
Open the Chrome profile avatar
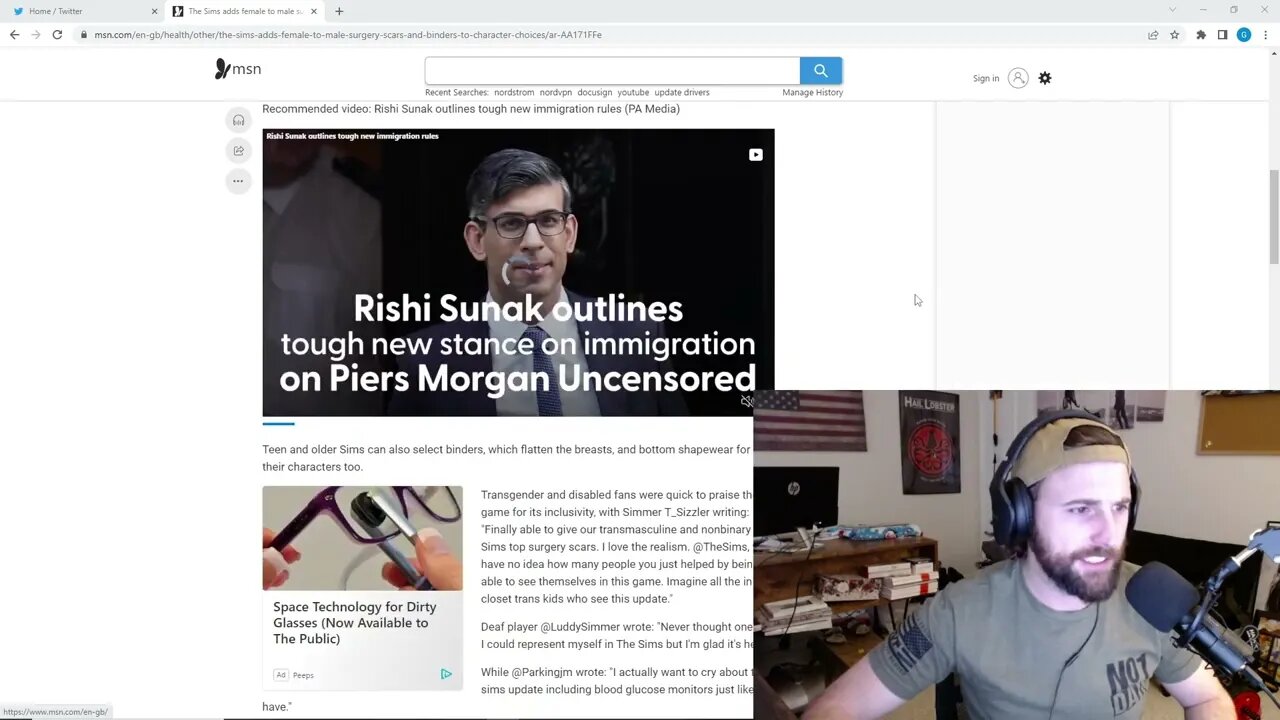pos(1243,34)
